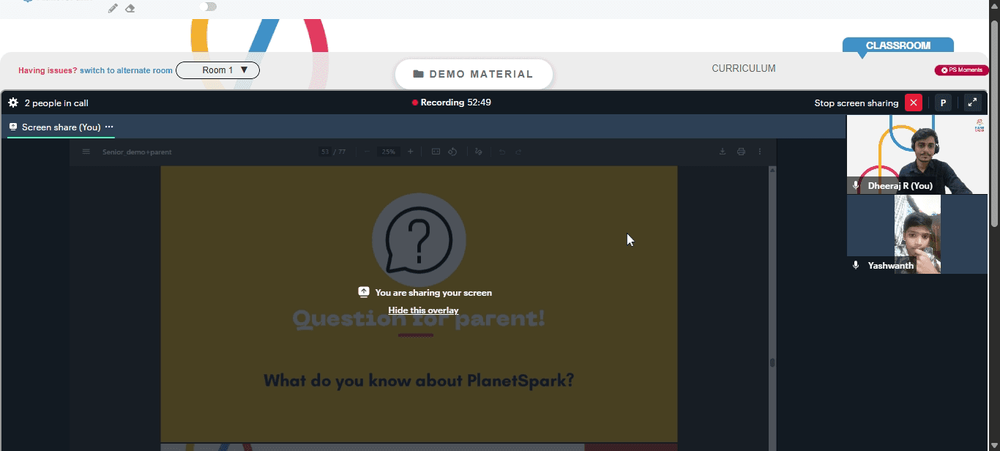Screen dimensions: 1000x451
Task: Click the microphone icon on Dheeraj's tile
Action: pos(856,186)
